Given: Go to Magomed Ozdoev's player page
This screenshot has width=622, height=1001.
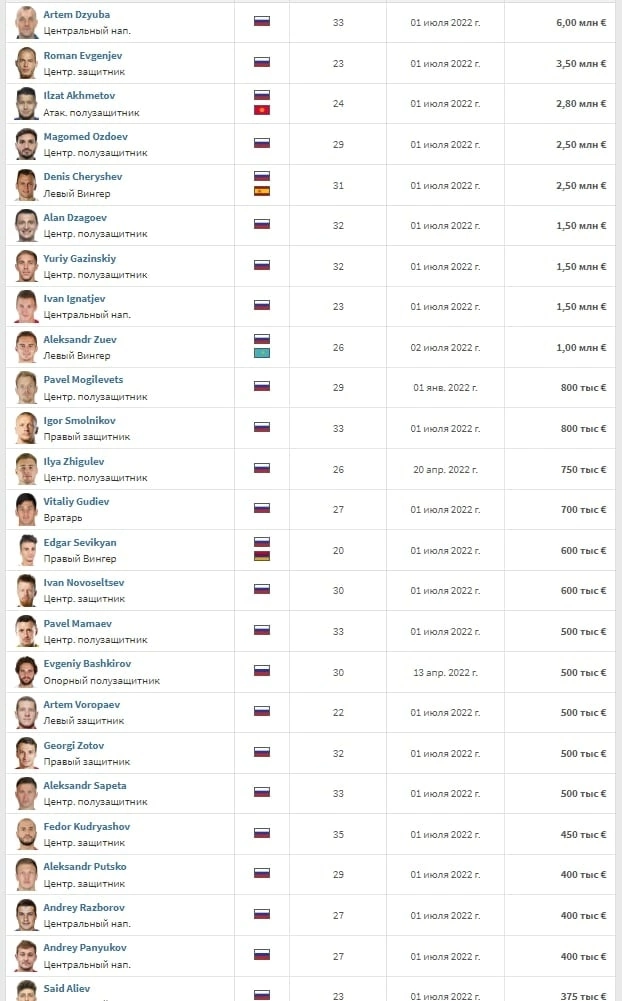Looking at the screenshot, I should tap(85, 137).
